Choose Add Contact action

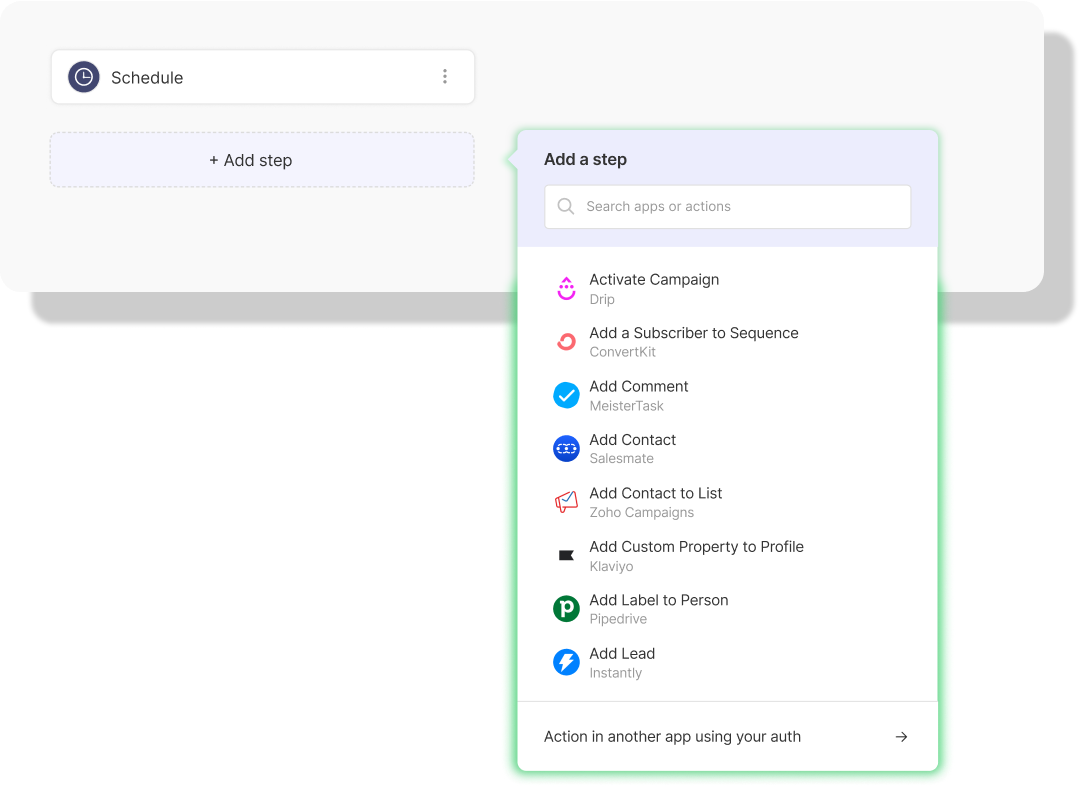tap(632, 440)
